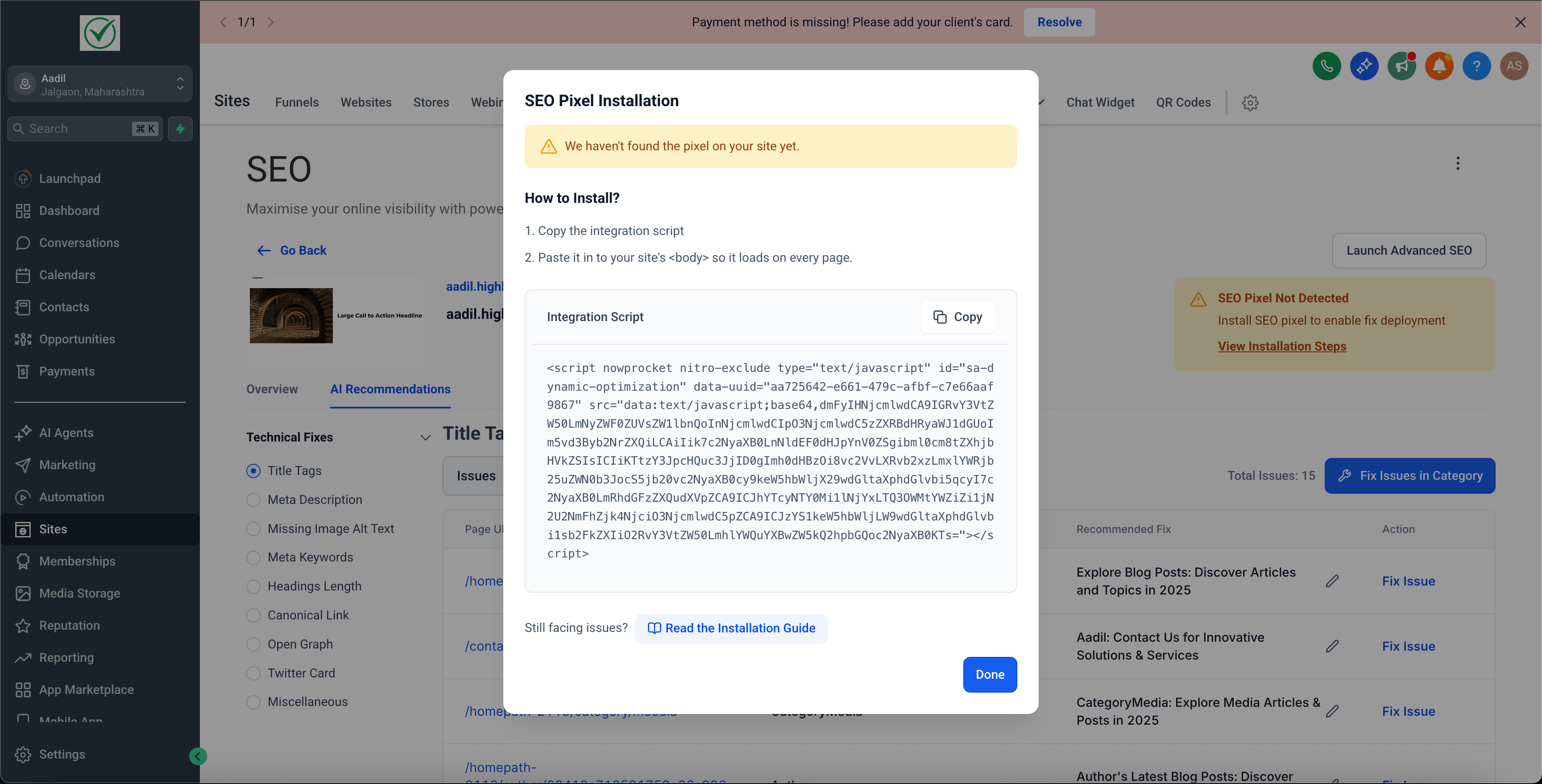Switch to the Overview tab
Image resolution: width=1542 pixels, height=784 pixels.
pyautogui.click(x=272, y=389)
